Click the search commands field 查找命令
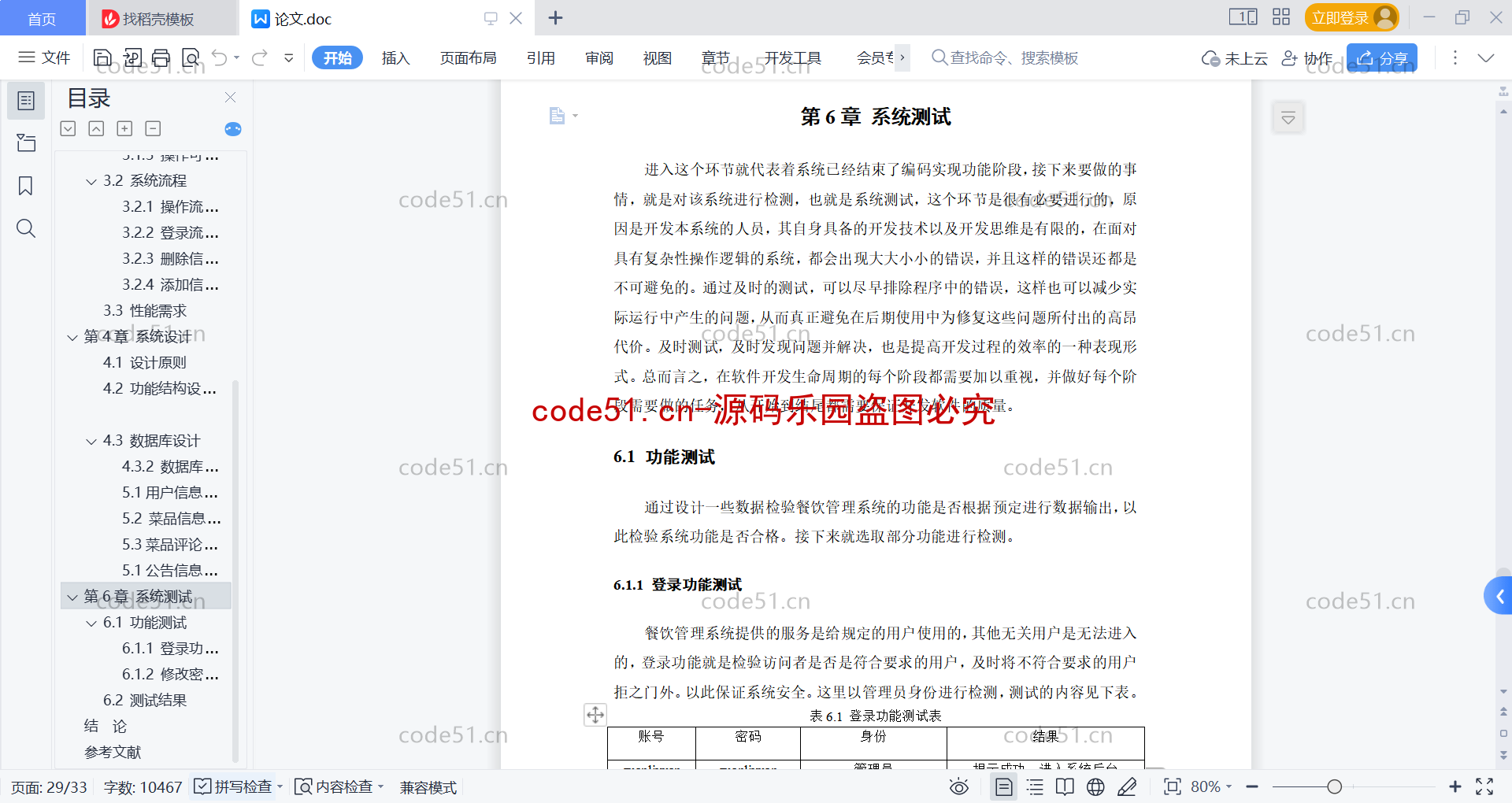The image size is (1512, 803). click(1006, 57)
